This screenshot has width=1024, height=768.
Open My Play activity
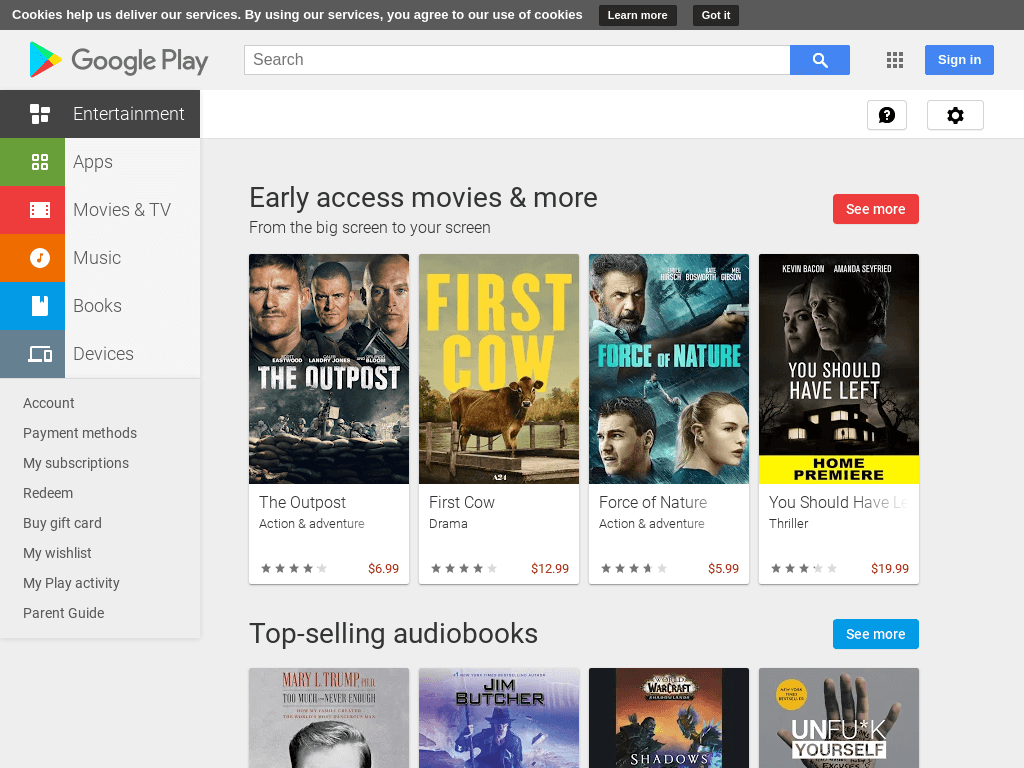tap(71, 583)
